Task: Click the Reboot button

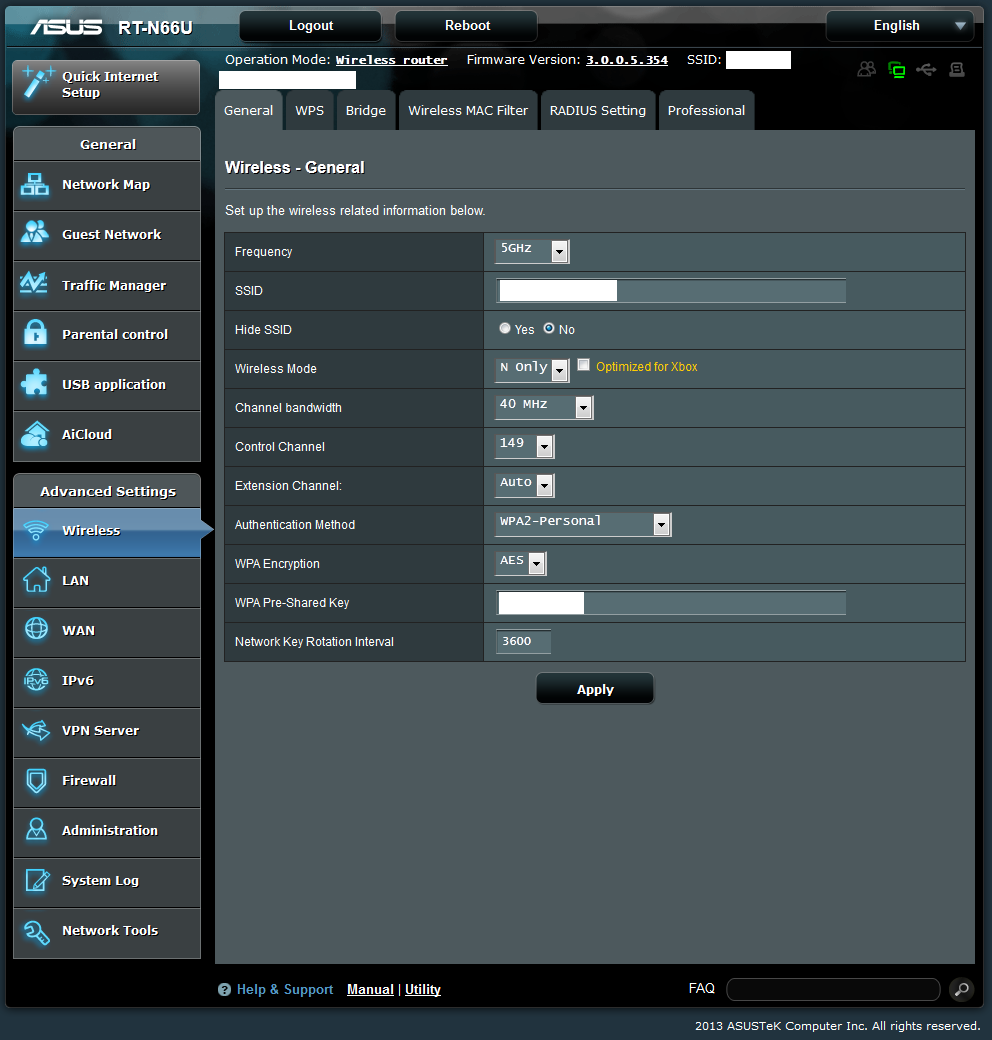Action: [x=467, y=26]
